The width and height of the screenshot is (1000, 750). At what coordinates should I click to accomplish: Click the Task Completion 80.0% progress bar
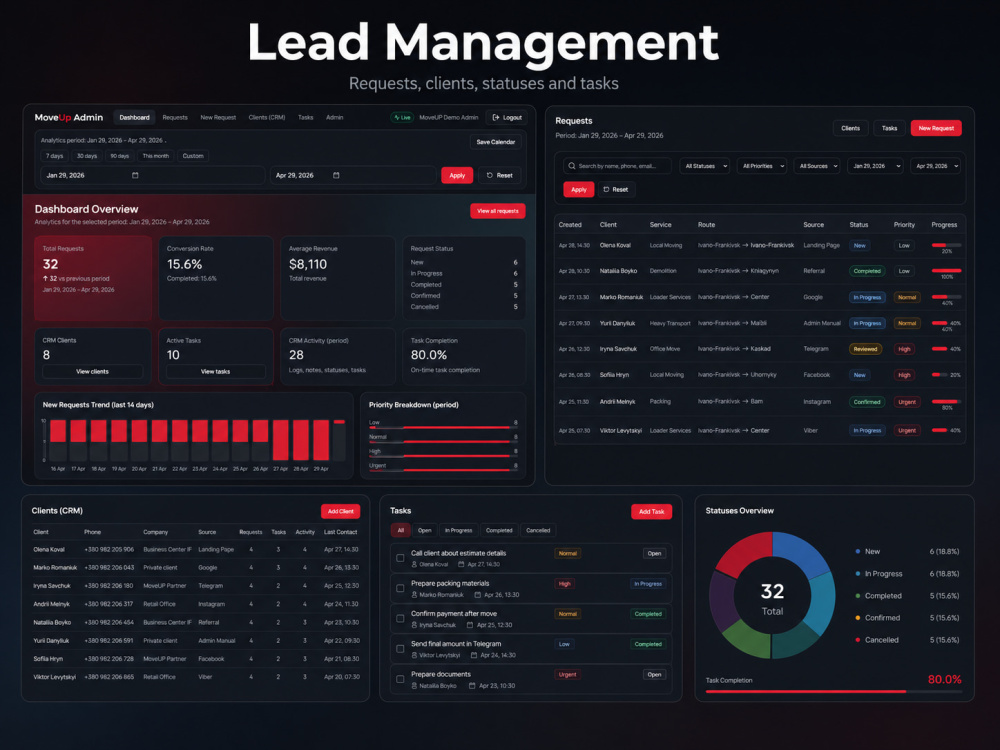[x=834, y=691]
